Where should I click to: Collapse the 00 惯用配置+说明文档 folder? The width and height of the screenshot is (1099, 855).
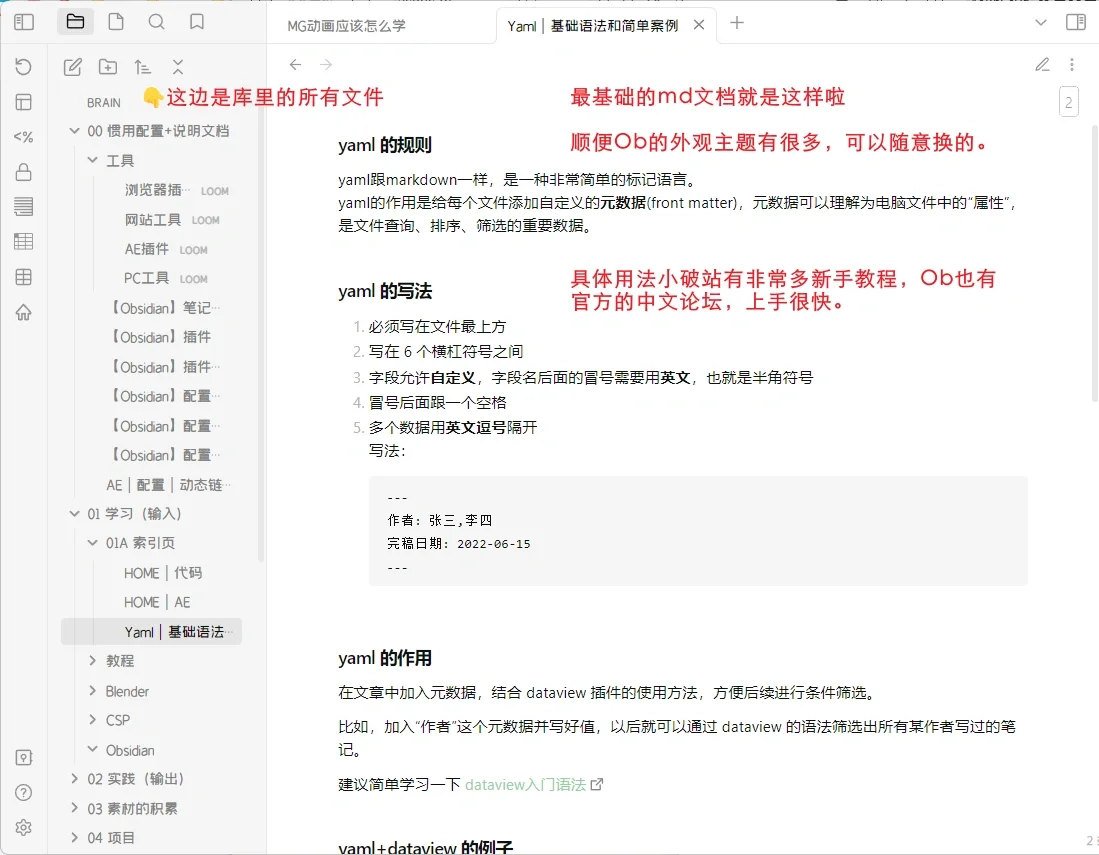tap(74, 129)
